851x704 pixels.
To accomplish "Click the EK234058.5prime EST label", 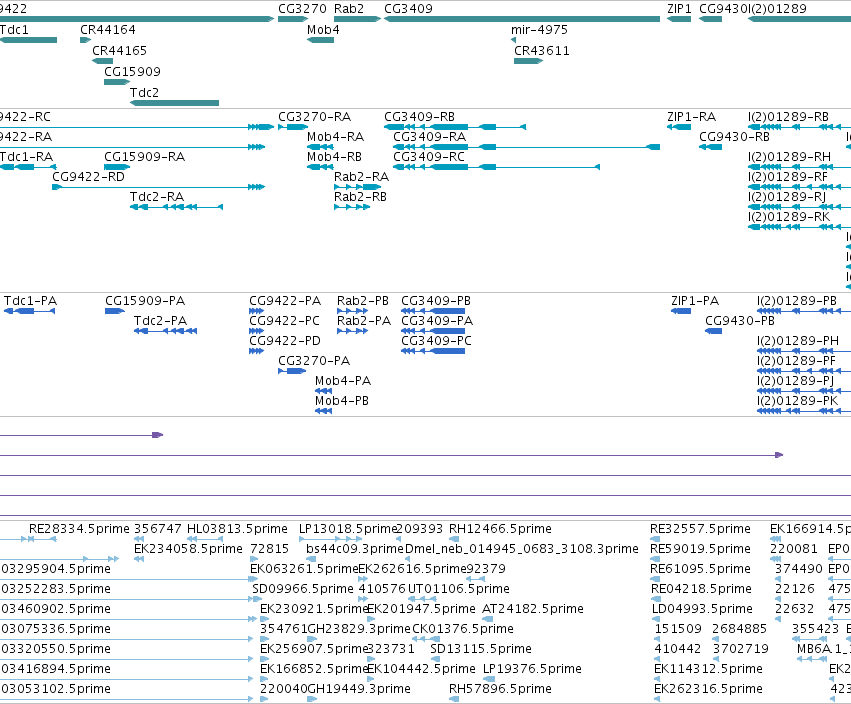I will 188,549.
